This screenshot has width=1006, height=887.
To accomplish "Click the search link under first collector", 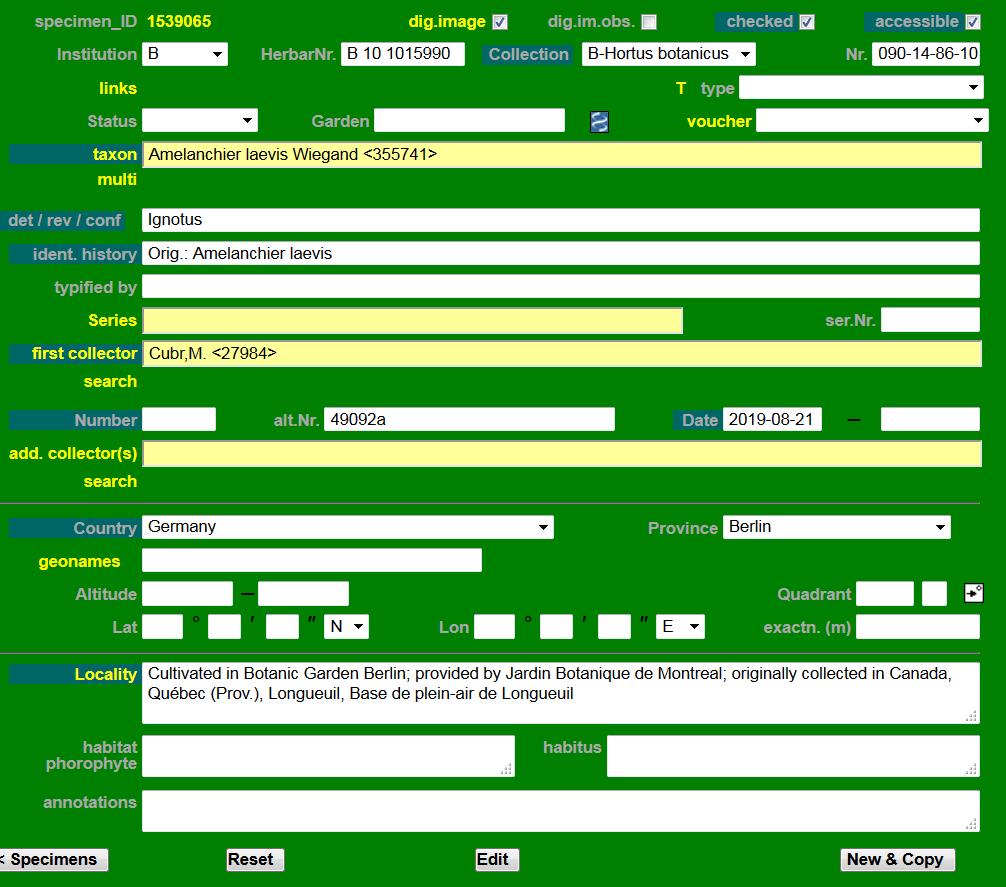I will click(x=110, y=381).
